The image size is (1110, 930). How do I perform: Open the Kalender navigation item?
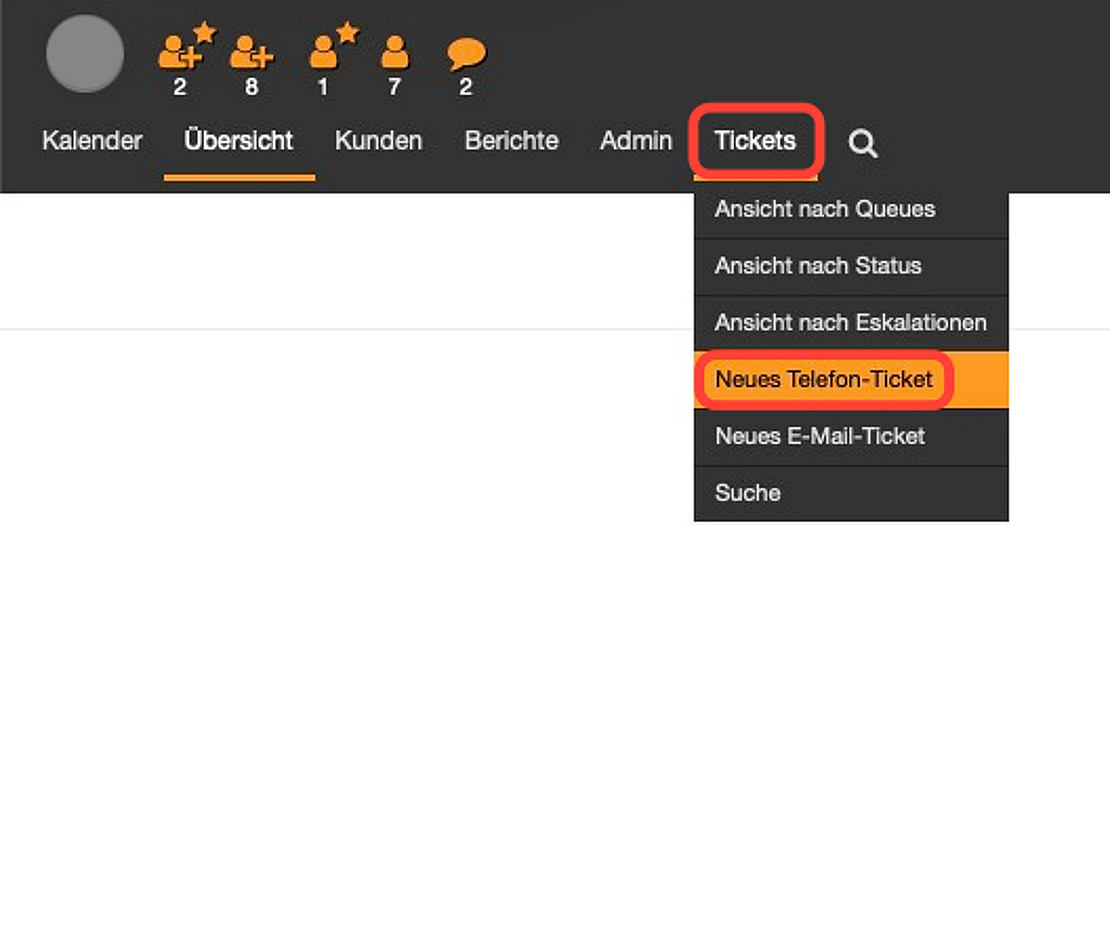(x=92, y=141)
